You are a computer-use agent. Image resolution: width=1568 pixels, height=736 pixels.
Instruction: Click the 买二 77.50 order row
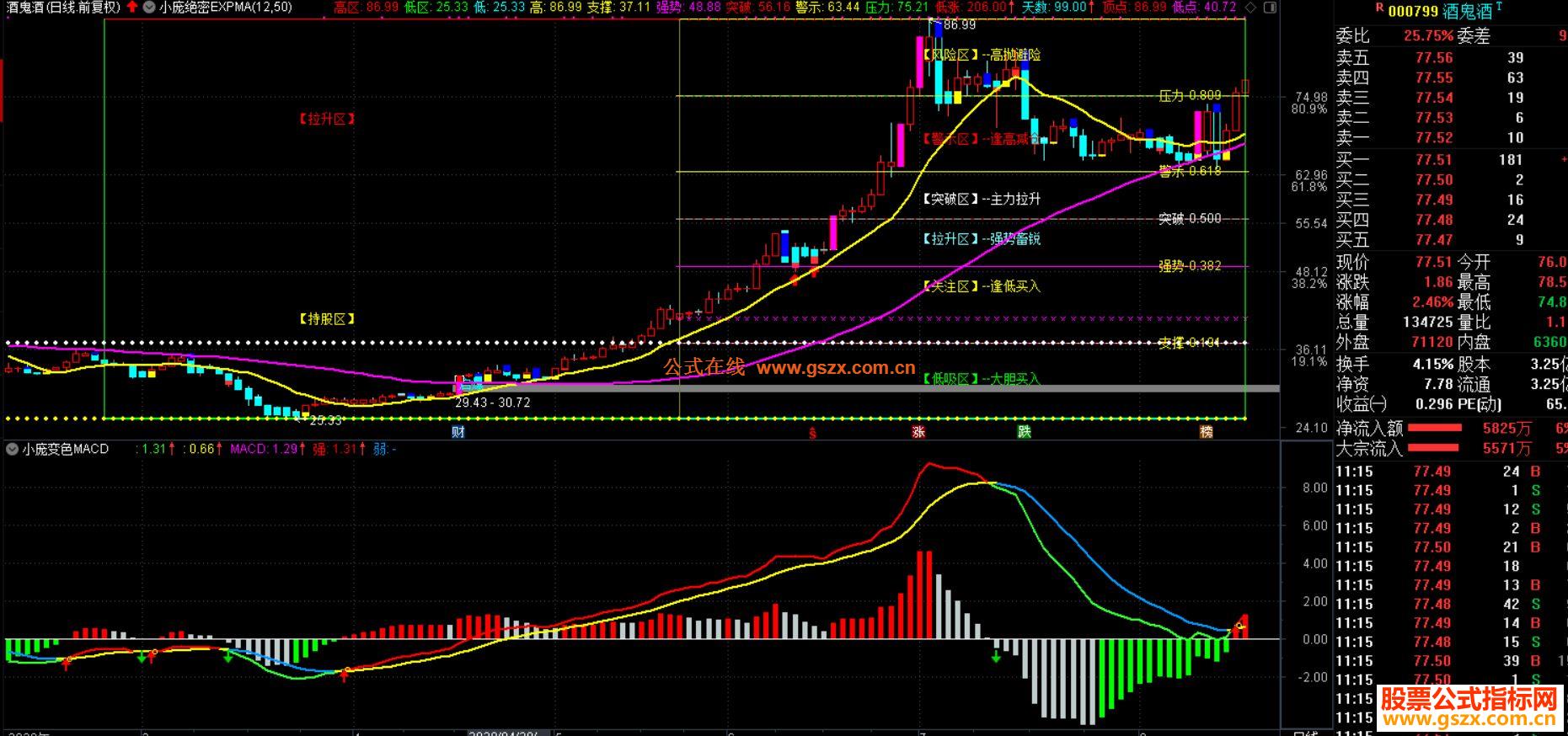tap(1451, 179)
